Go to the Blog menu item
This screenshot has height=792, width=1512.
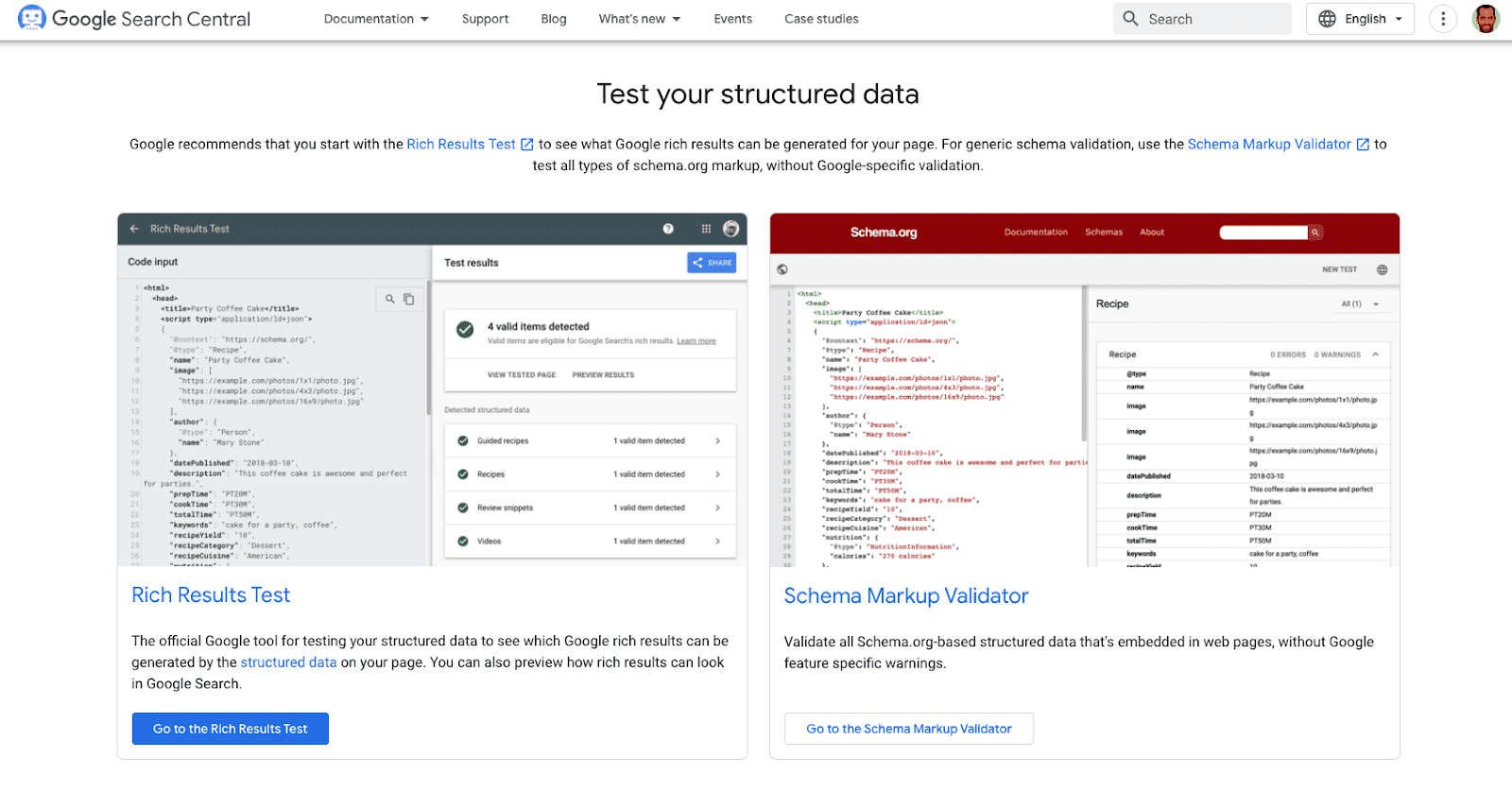tap(554, 19)
